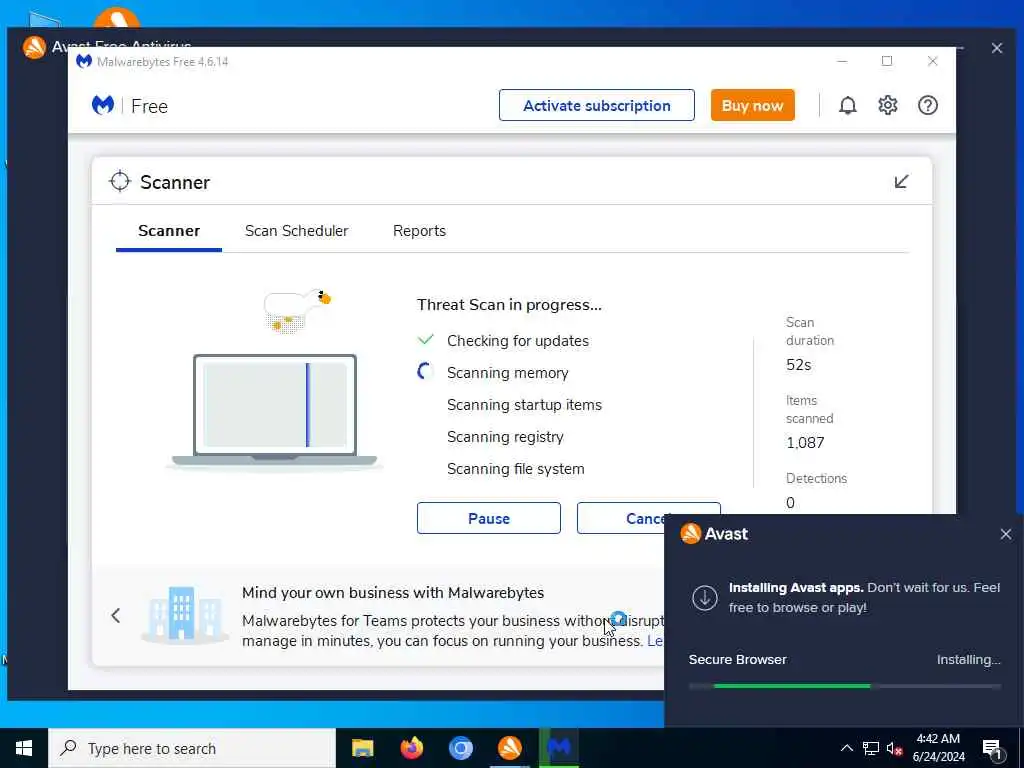
Task: Click the green checkmark beside Checking for updates
Action: click(425, 340)
